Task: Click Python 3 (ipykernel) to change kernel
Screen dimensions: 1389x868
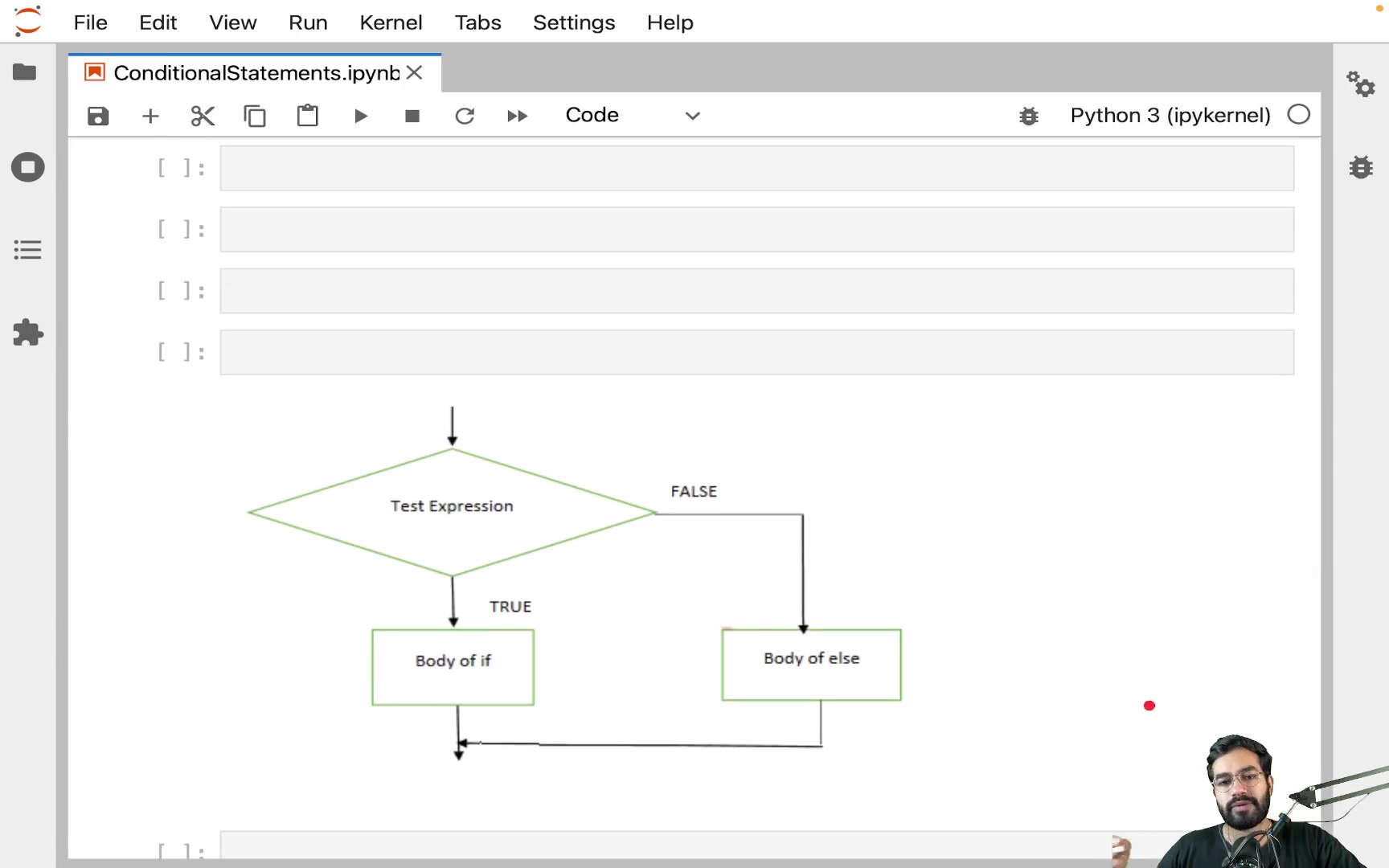Action: coord(1170,115)
